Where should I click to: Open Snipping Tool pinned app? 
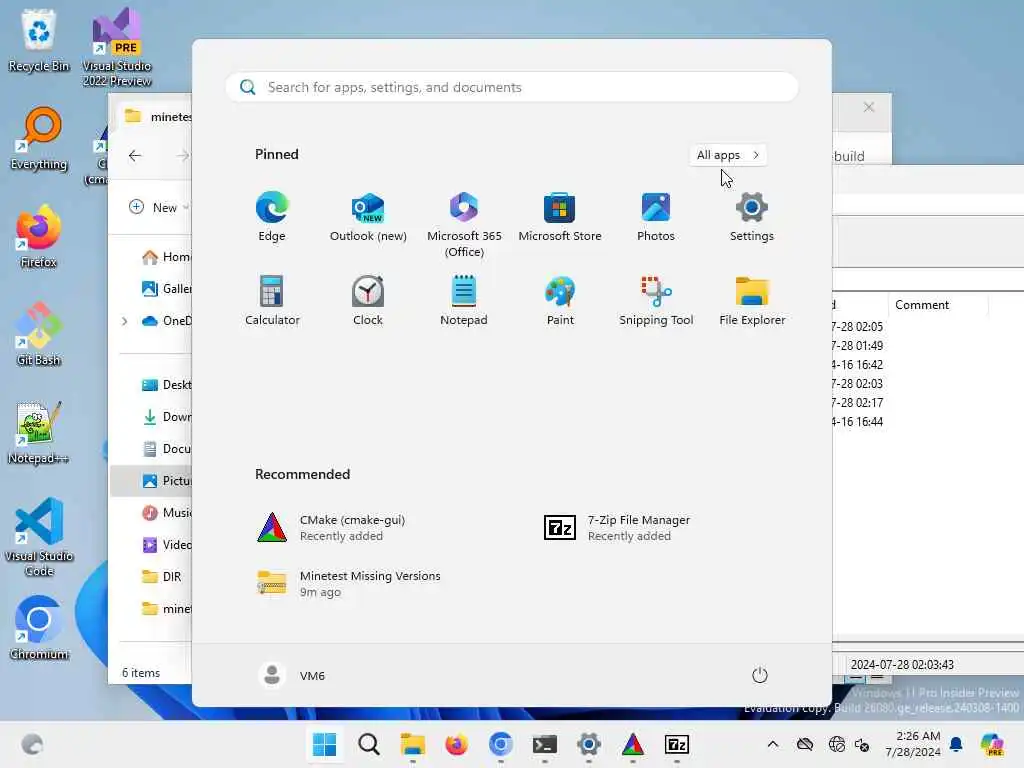pyautogui.click(x=656, y=300)
